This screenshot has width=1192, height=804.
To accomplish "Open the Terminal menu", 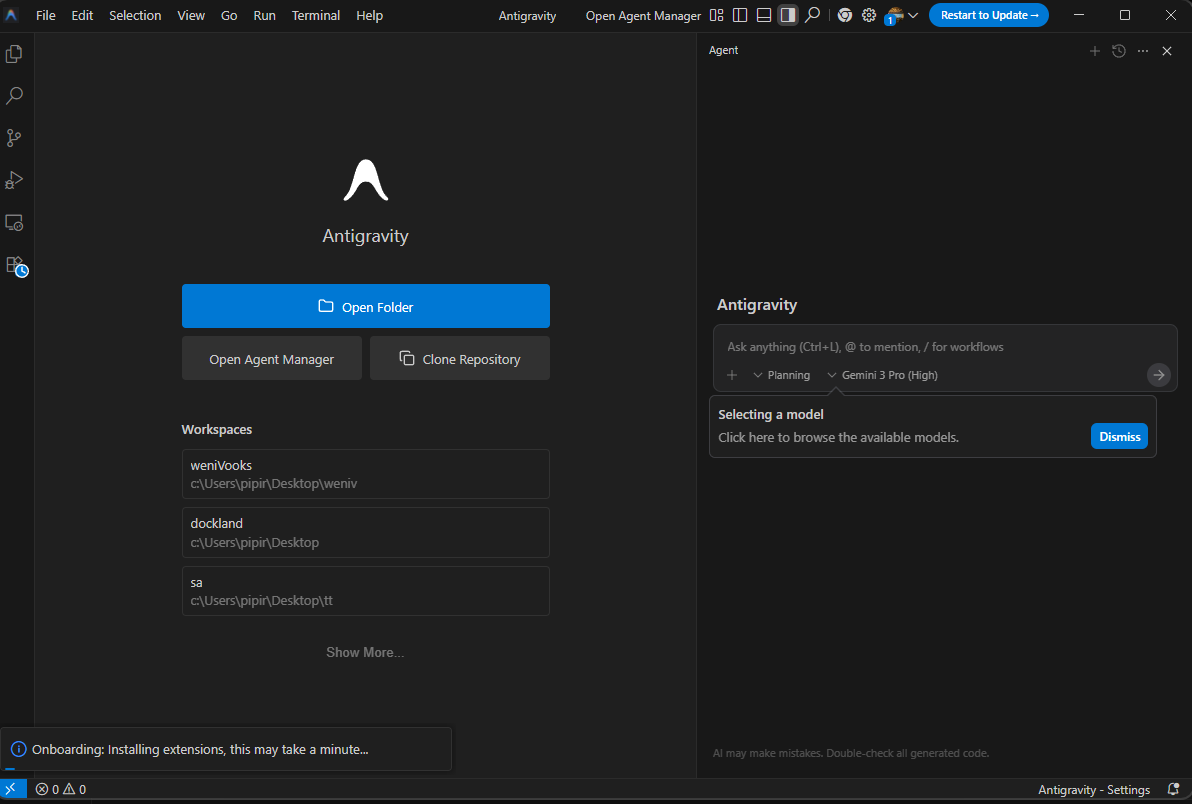I will 316,15.
